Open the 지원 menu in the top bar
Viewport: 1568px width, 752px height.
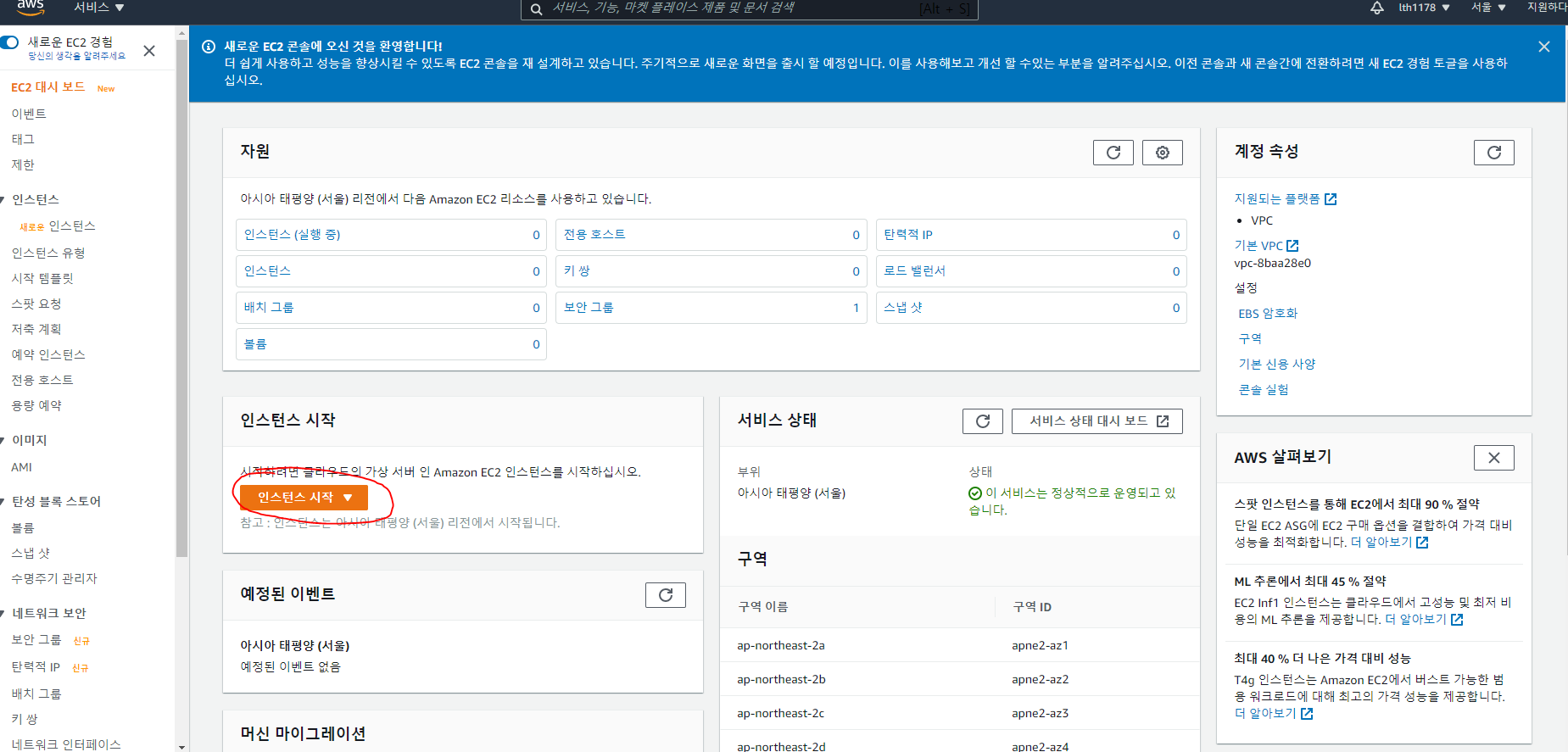click(1547, 8)
